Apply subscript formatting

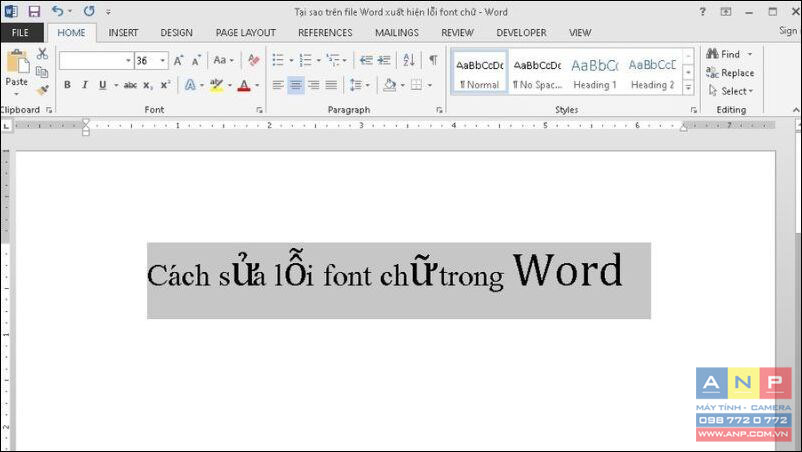(x=147, y=85)
